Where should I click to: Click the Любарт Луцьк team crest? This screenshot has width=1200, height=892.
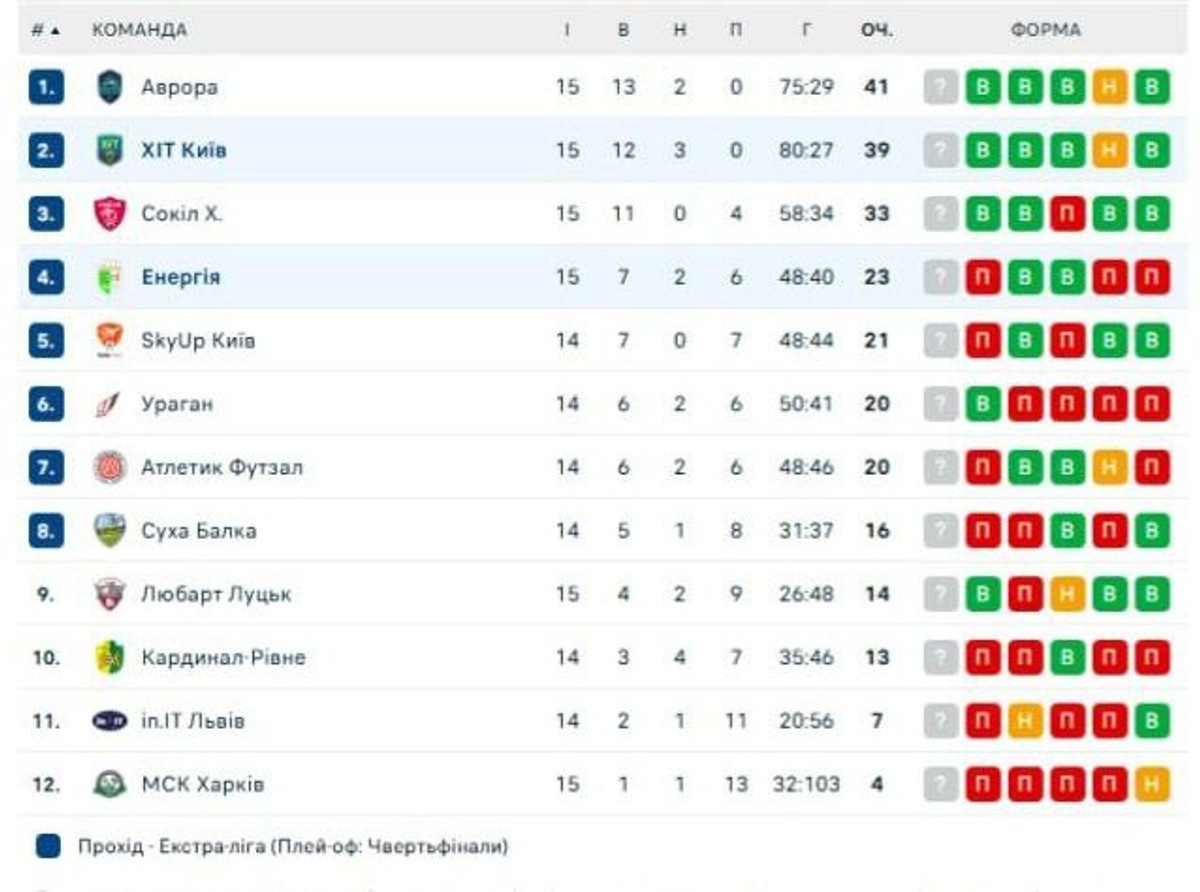[110, 594]
